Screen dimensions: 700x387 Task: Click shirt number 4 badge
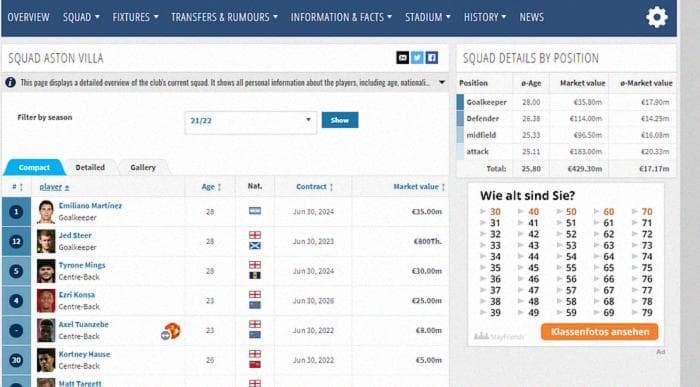[x=16, y=301]
